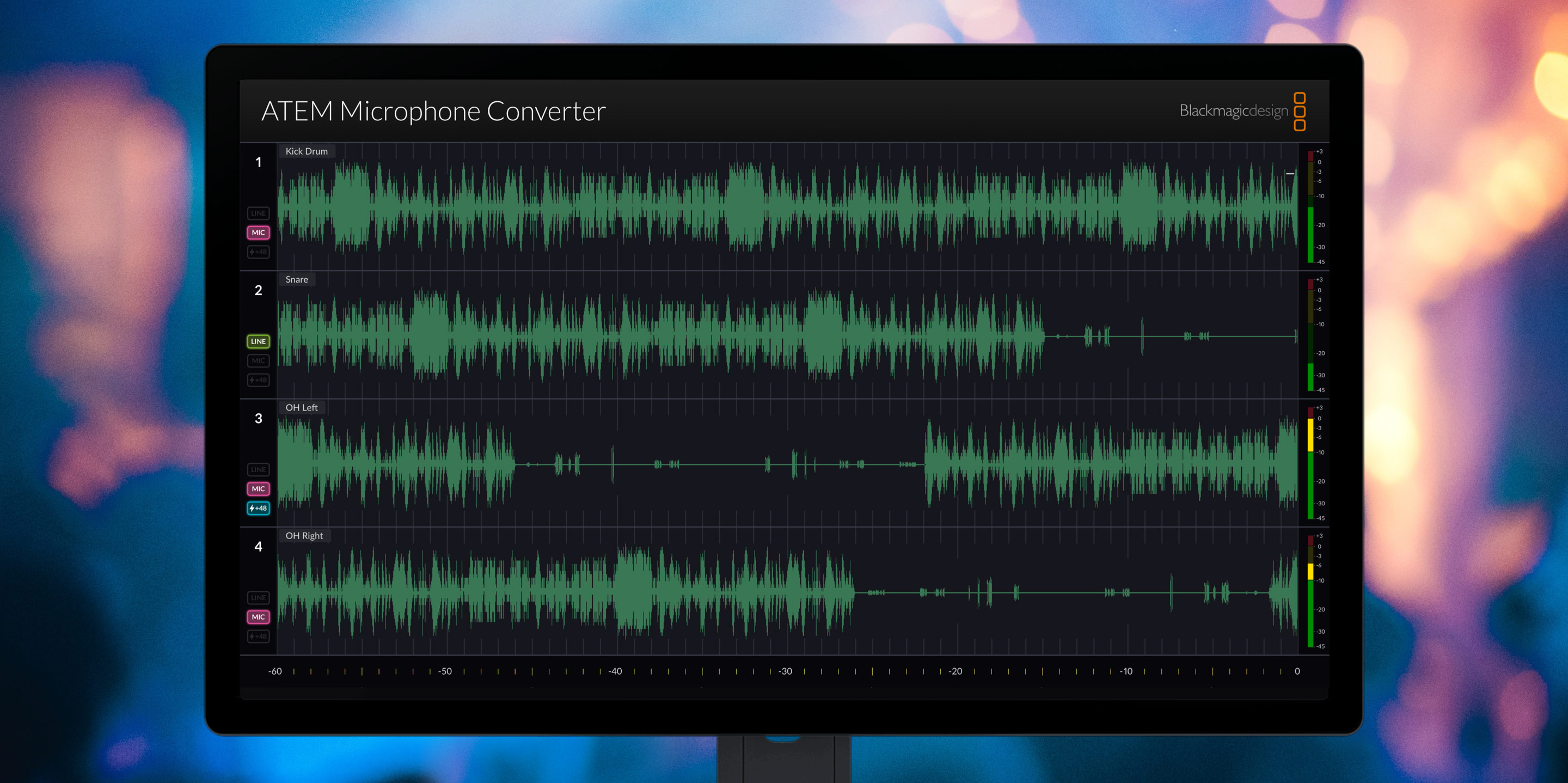Select LINE input on the OH Left channel

[x=258, y=469]
